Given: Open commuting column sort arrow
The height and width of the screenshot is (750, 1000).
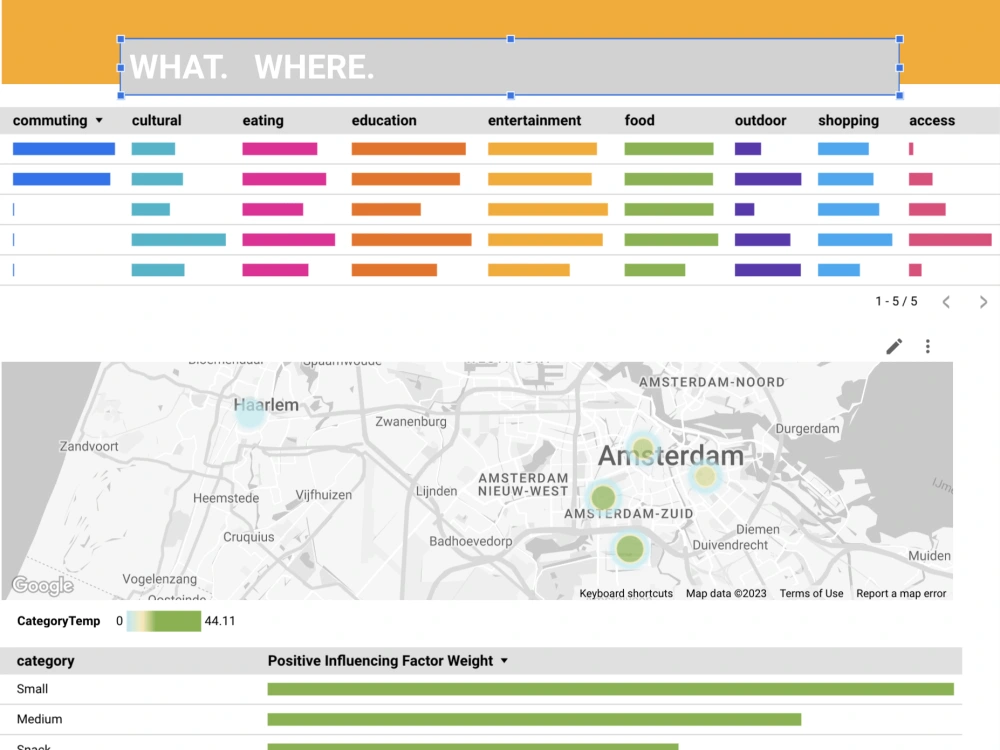Looking at the screenshot, I should (x=99, y=121).
